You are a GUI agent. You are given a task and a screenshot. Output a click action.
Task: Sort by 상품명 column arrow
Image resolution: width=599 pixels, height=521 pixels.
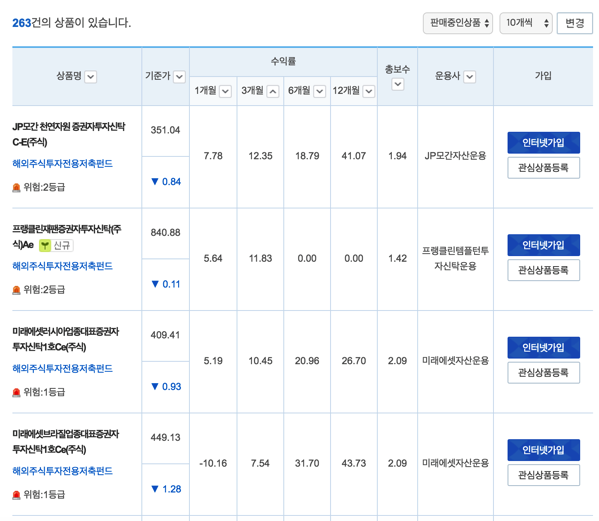tap(91, 77)
